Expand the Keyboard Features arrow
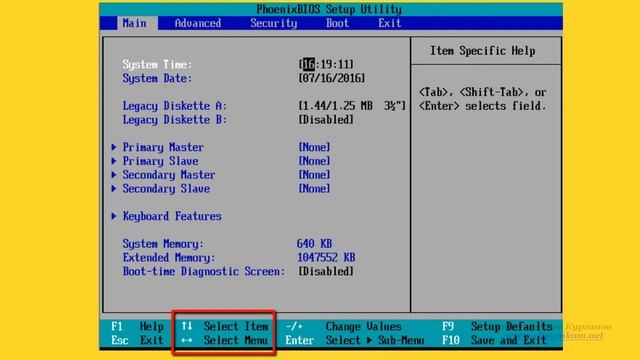Viewport: 640px width, 360px height. click(x=114, y=216)
